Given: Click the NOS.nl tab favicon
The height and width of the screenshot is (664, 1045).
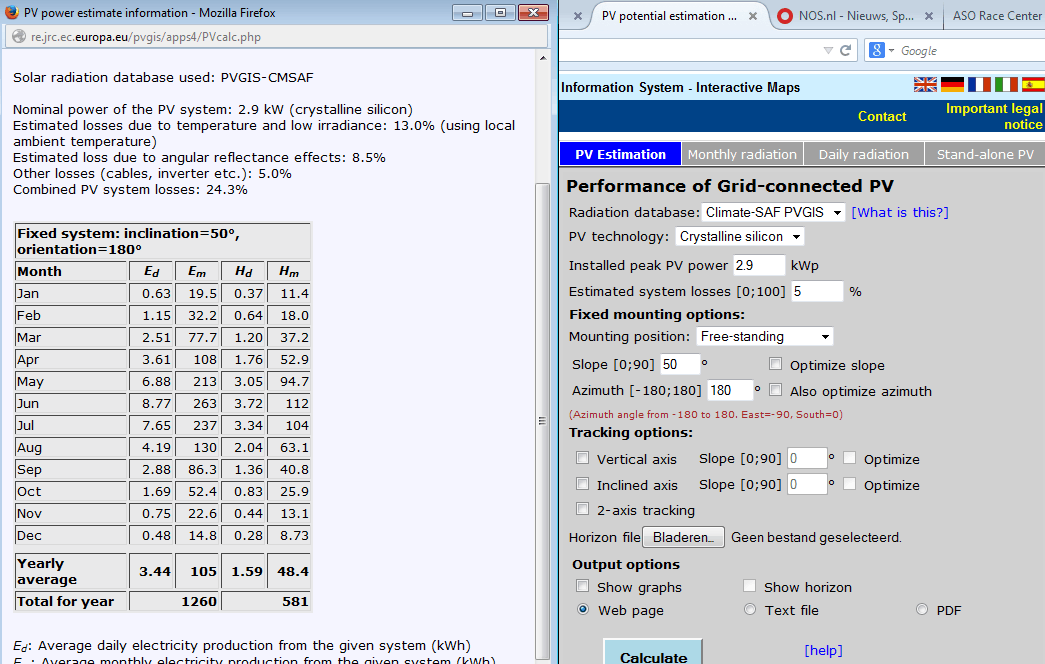Looking at the screenshot, I should 785,15.
